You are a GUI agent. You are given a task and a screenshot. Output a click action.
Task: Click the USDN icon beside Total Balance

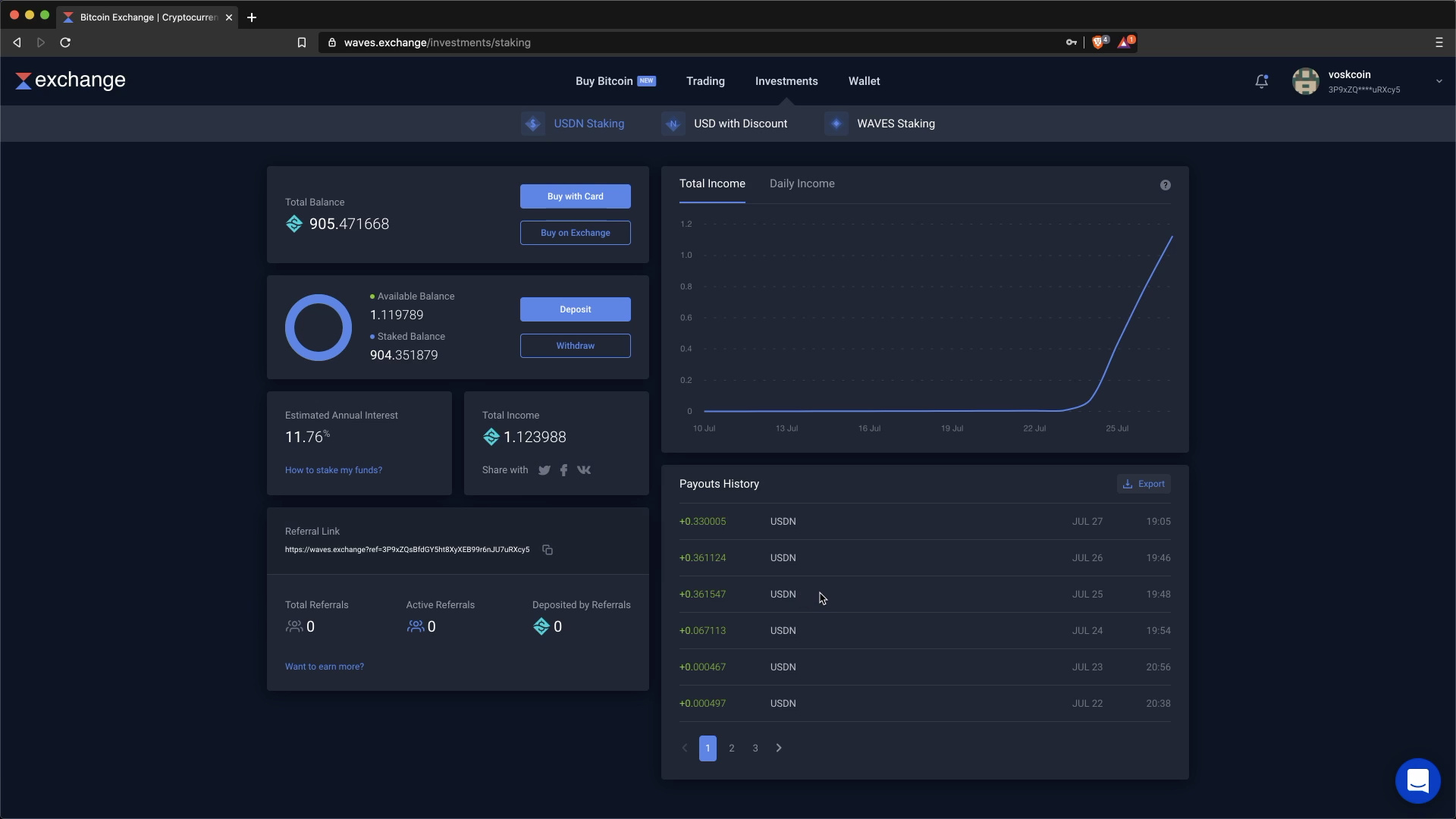coord(294,224)
